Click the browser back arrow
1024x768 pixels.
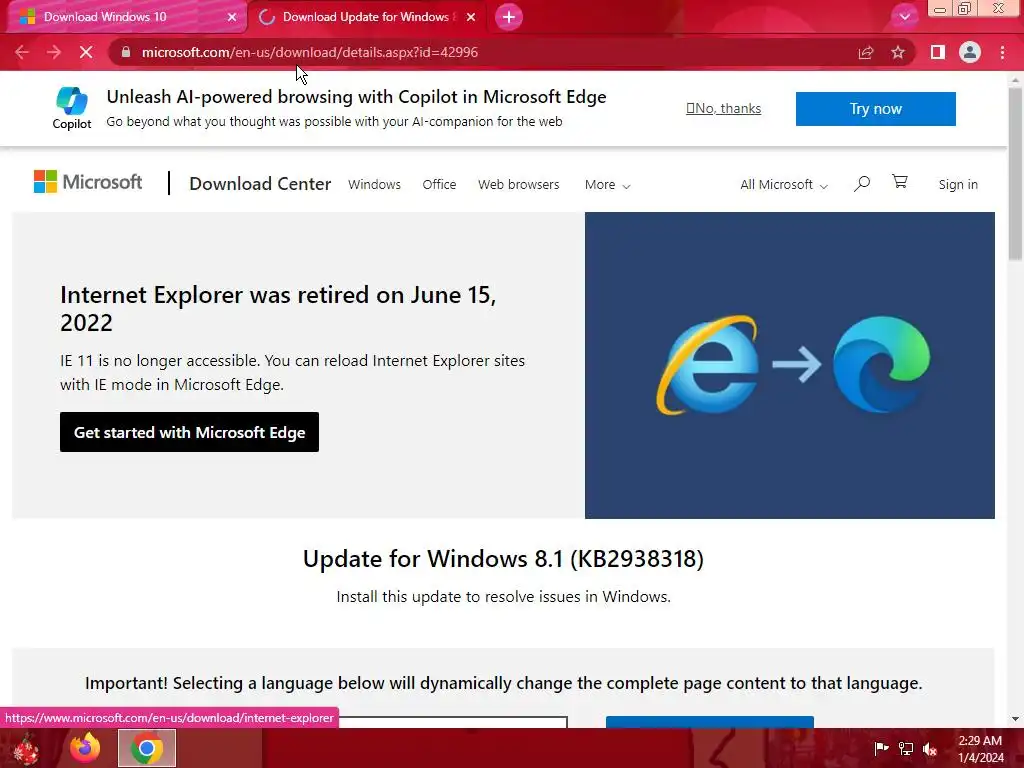tap(22, 52)
